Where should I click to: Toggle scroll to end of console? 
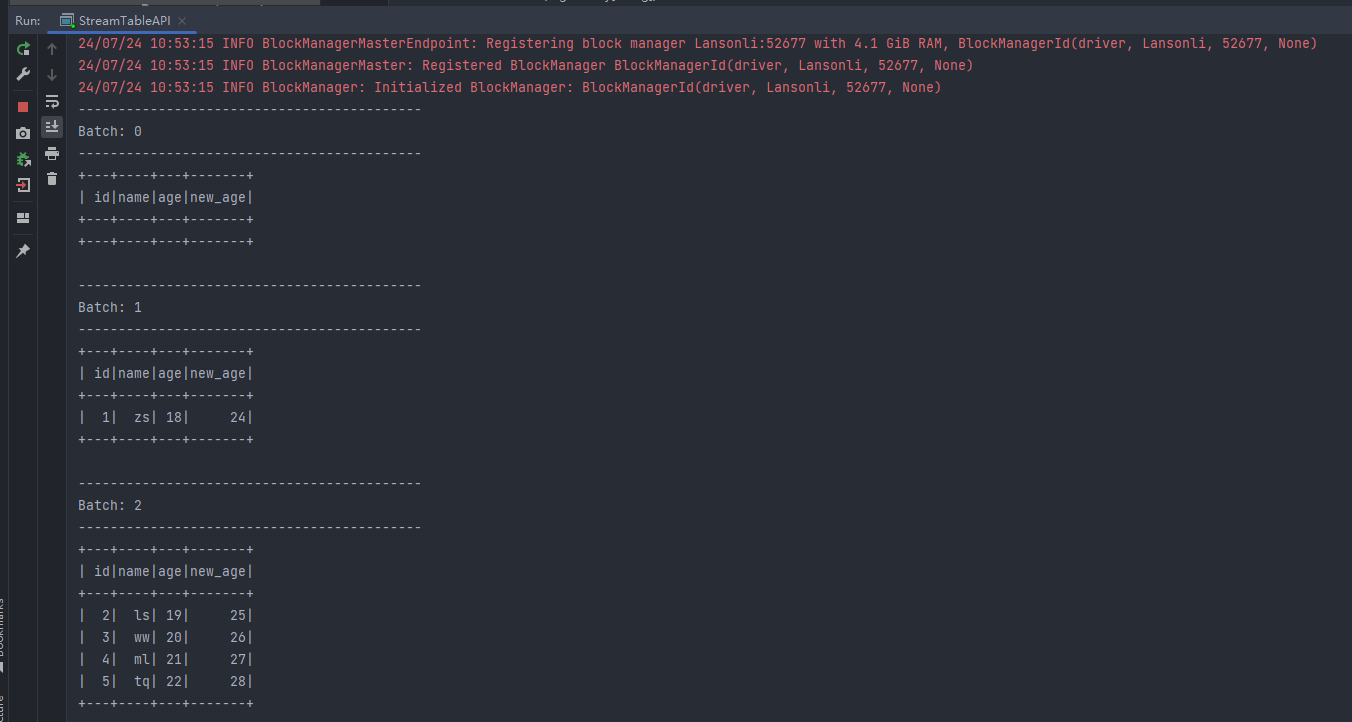click(x=52, y=127)
